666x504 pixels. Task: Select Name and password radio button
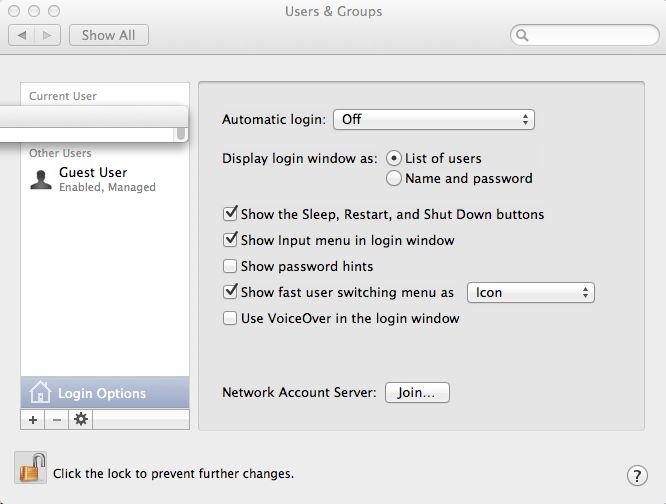(394, 178)
